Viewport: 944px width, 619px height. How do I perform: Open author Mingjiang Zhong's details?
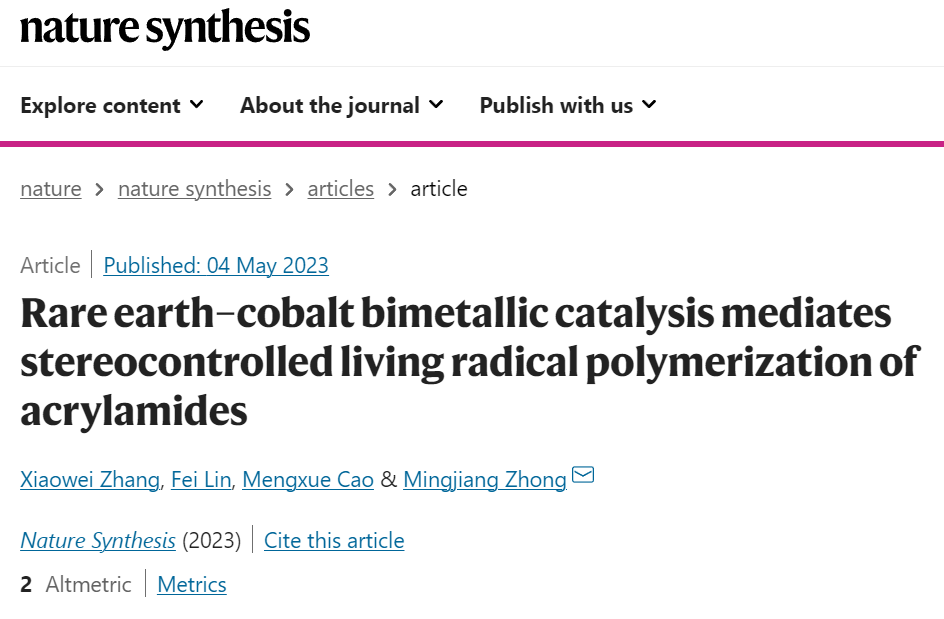(485, 480)
